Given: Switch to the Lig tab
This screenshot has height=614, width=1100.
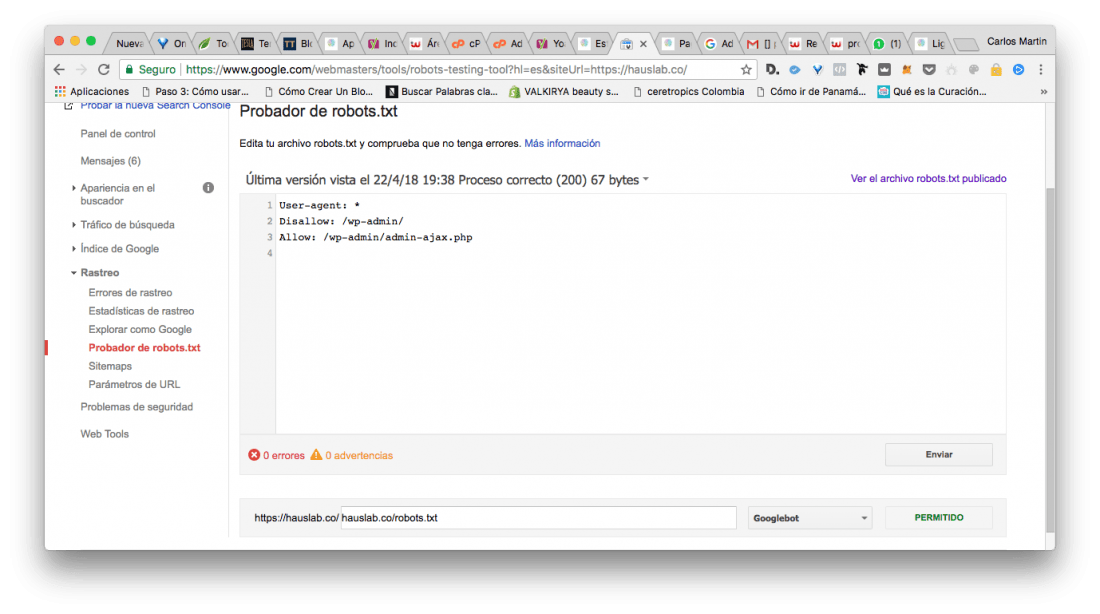Looking at the screenshot, I should [931, 44].
